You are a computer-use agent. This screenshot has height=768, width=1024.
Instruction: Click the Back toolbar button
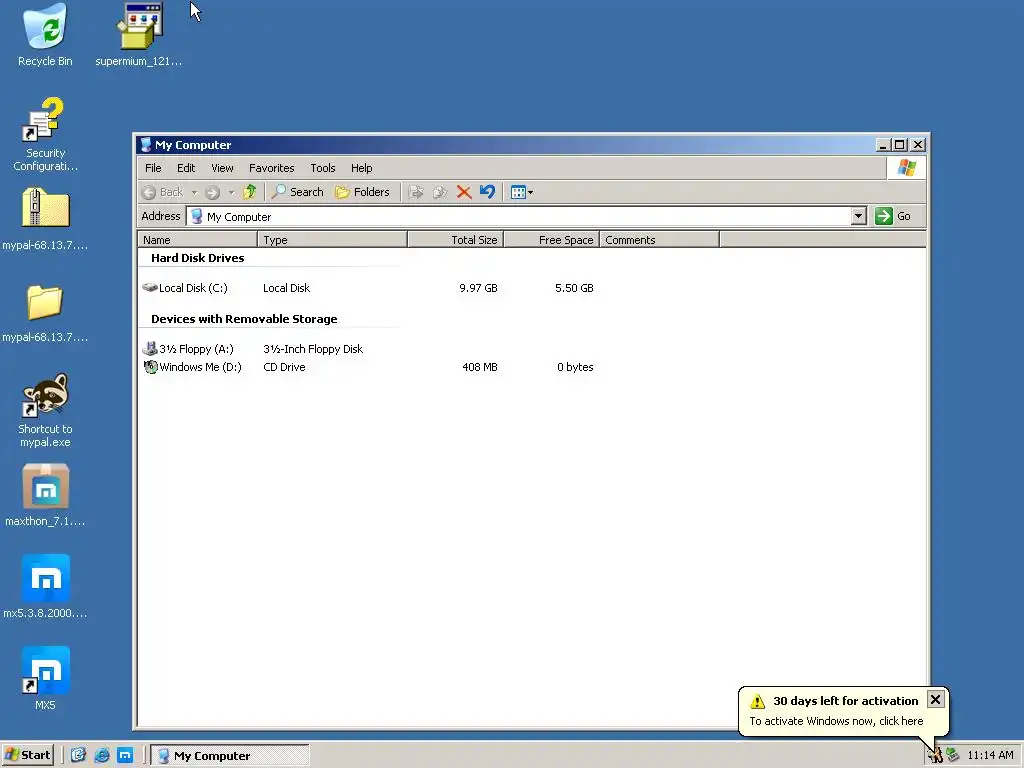(162, 192)
